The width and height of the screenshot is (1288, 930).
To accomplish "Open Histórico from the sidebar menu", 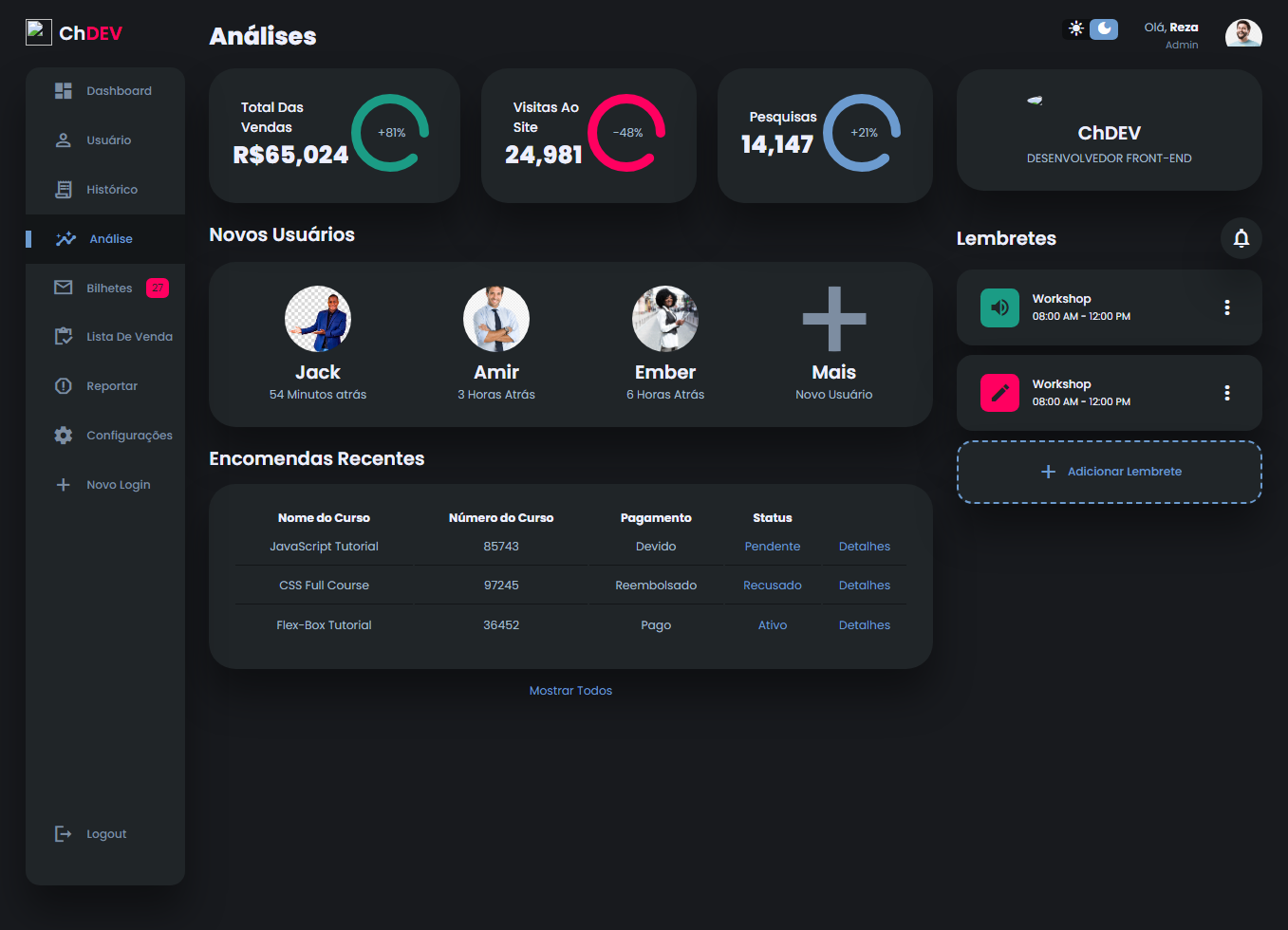I will [x=112, y=190].
